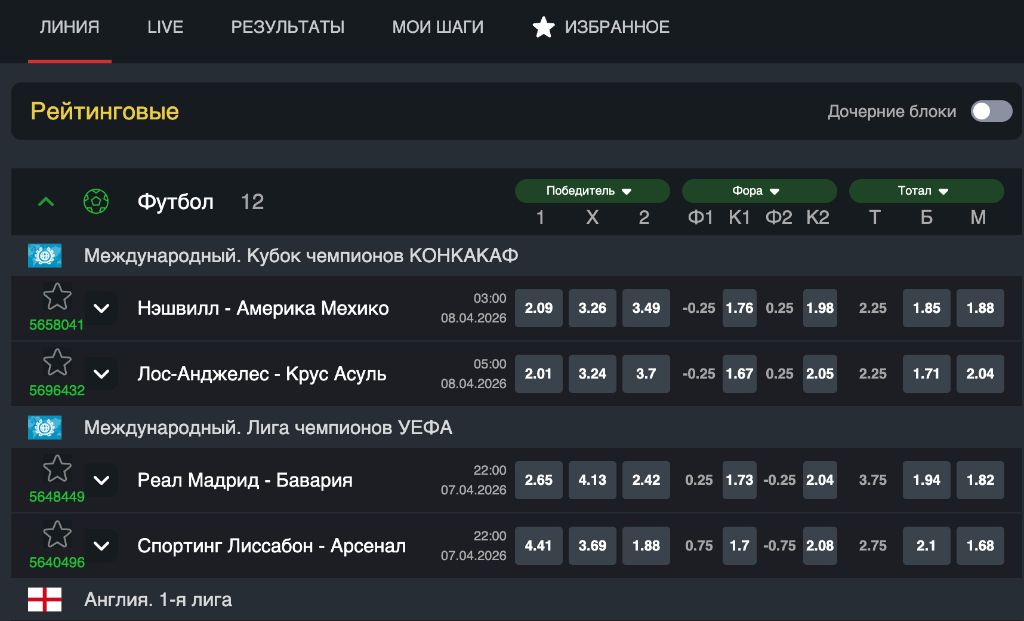Add Лос-Анджелес - Крус Асуль to favorites

click(x=57, y=363)
